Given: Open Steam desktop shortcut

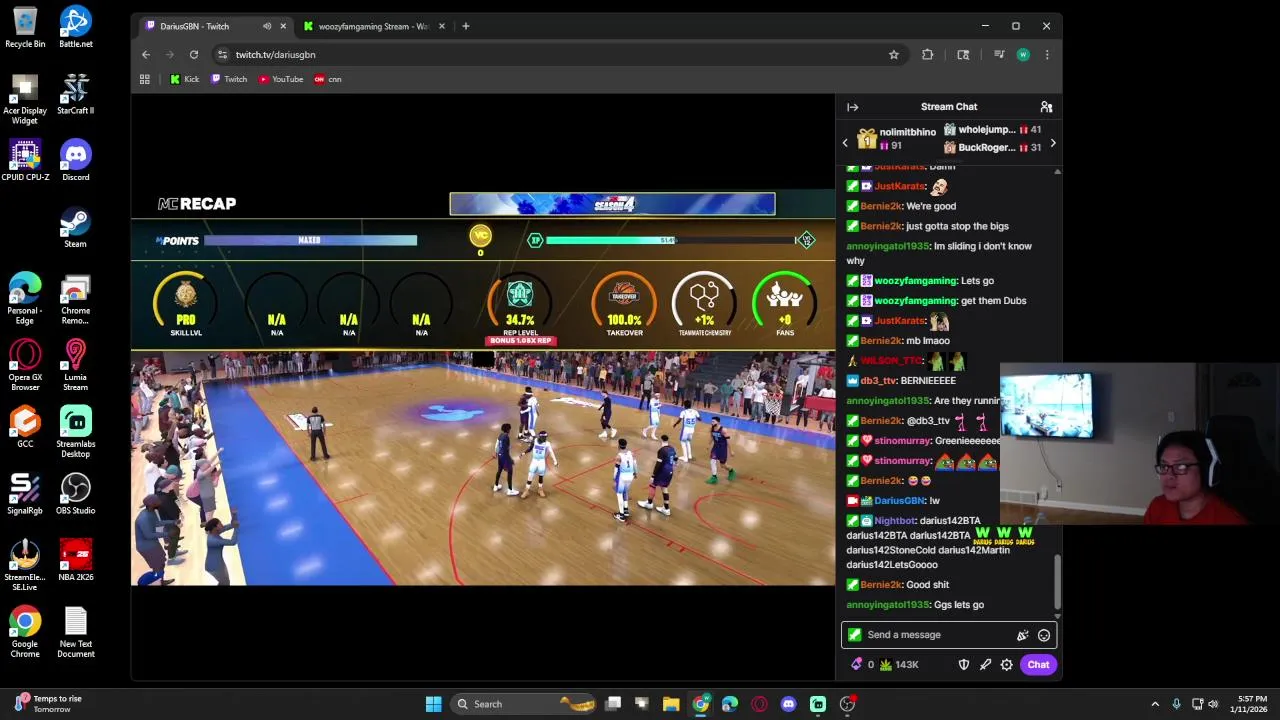Looking at the screenshot, I should pos(75,228).
